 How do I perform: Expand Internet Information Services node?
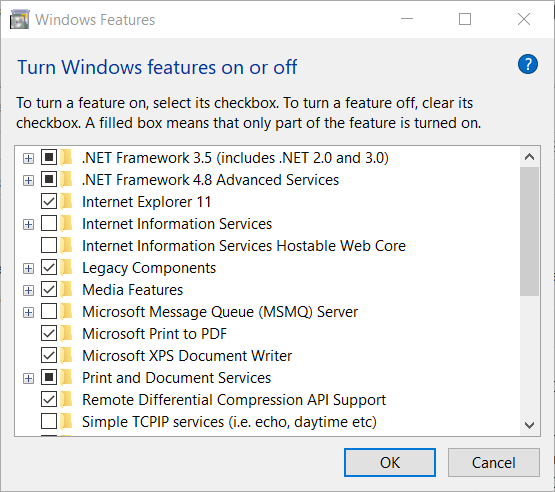point(28,224)
